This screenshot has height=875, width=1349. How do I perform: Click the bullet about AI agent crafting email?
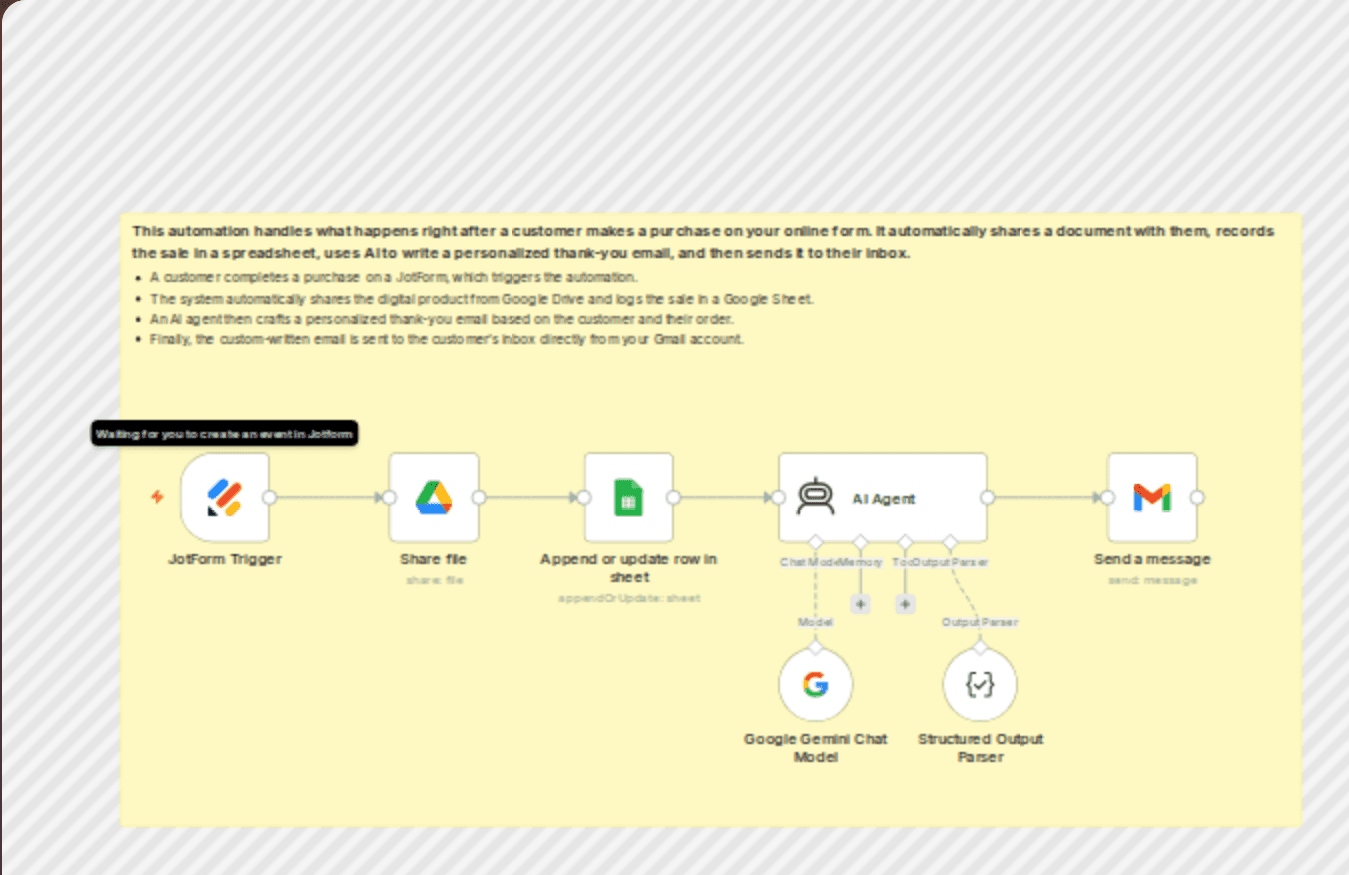coord(442,319)
